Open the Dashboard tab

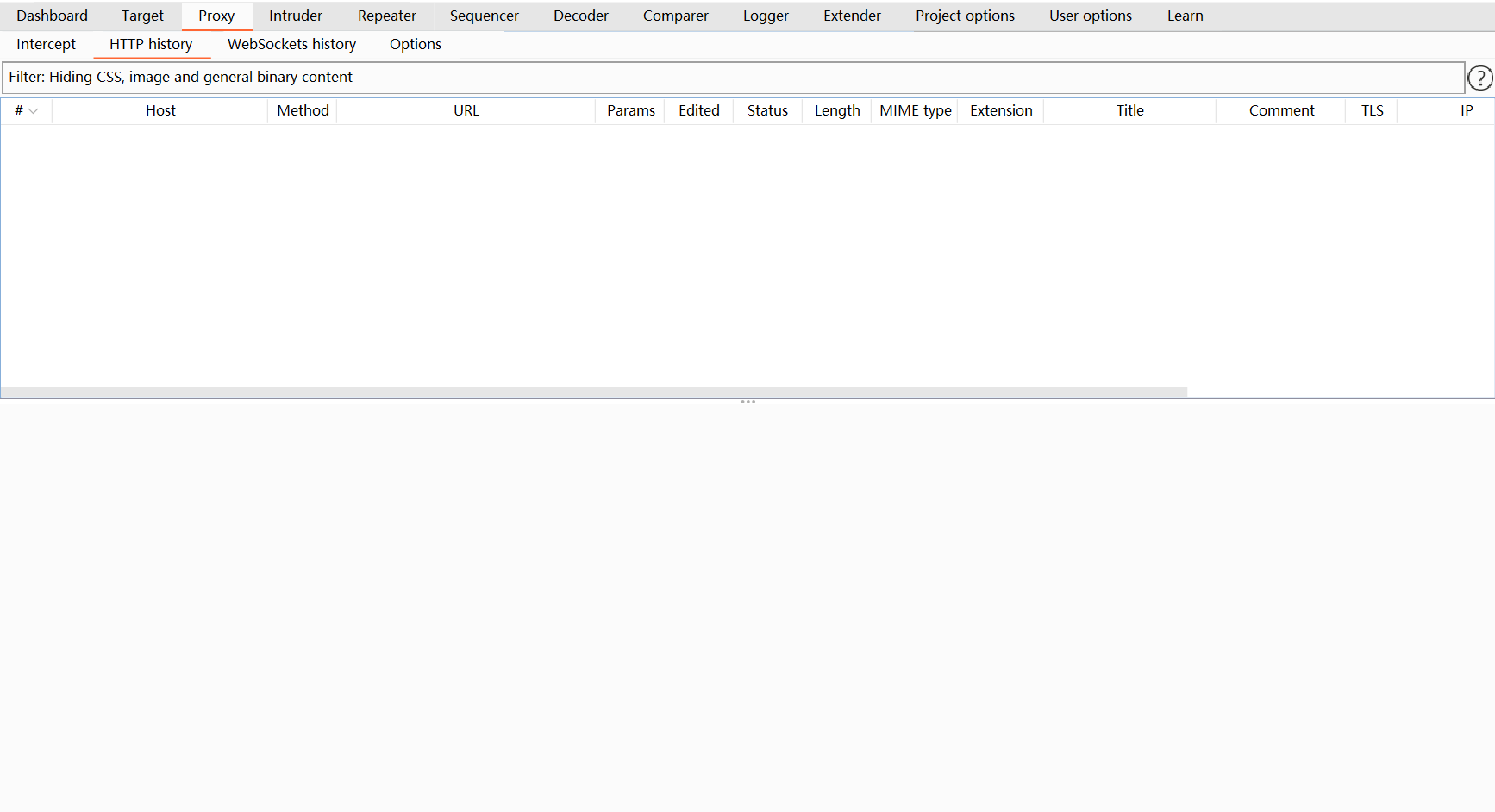52,16
